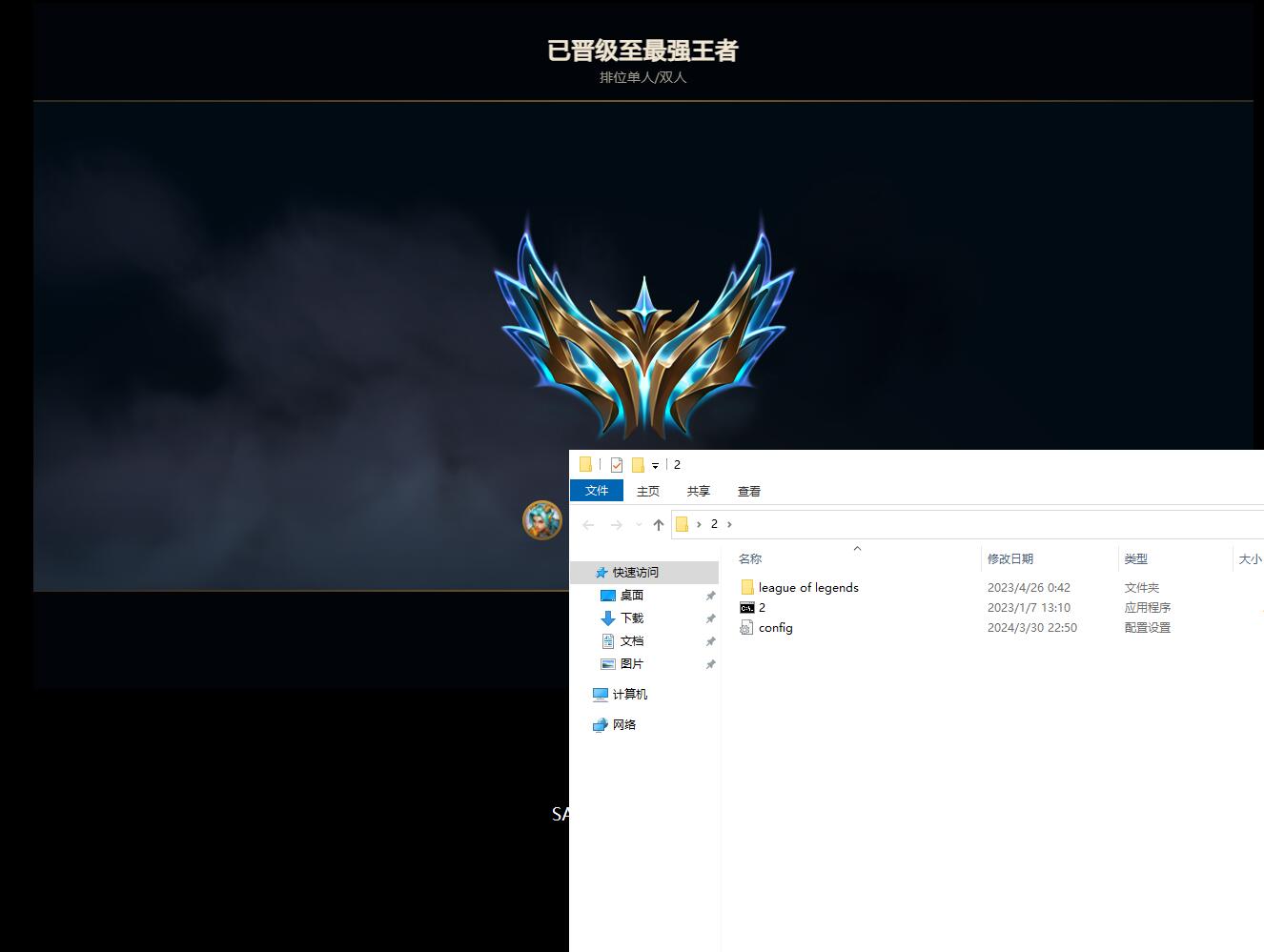Go up one folder level with Up arrow

(x=659, y=525)
